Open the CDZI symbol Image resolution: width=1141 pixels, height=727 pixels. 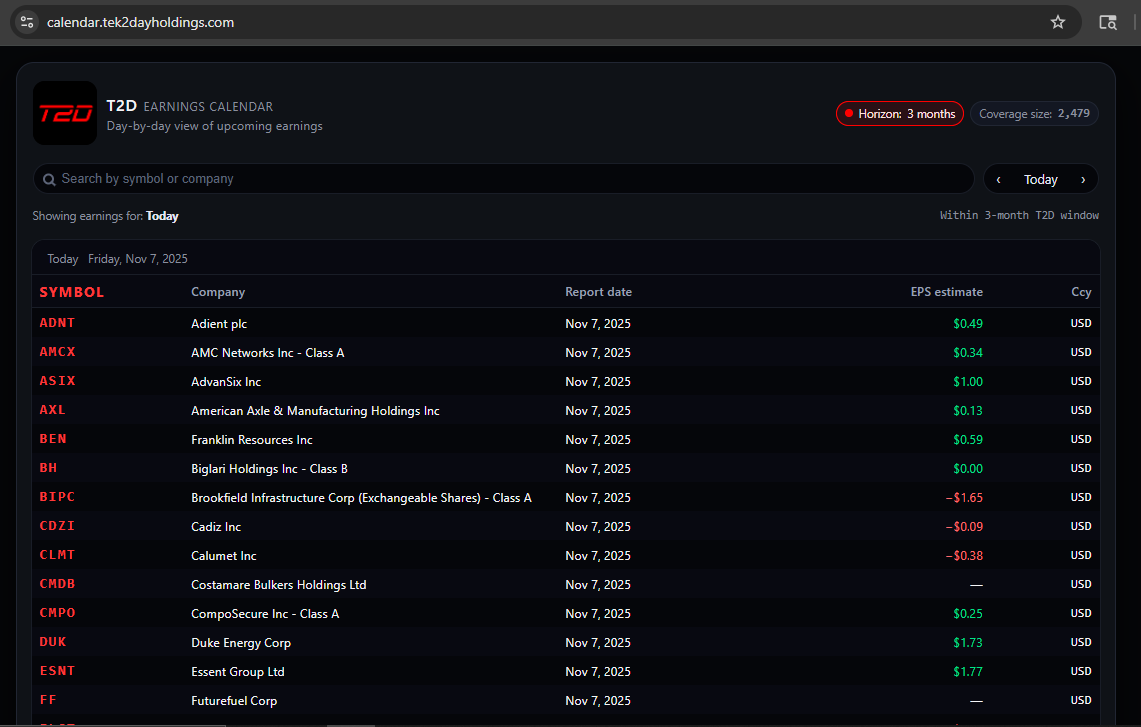[x=57, y=526]
